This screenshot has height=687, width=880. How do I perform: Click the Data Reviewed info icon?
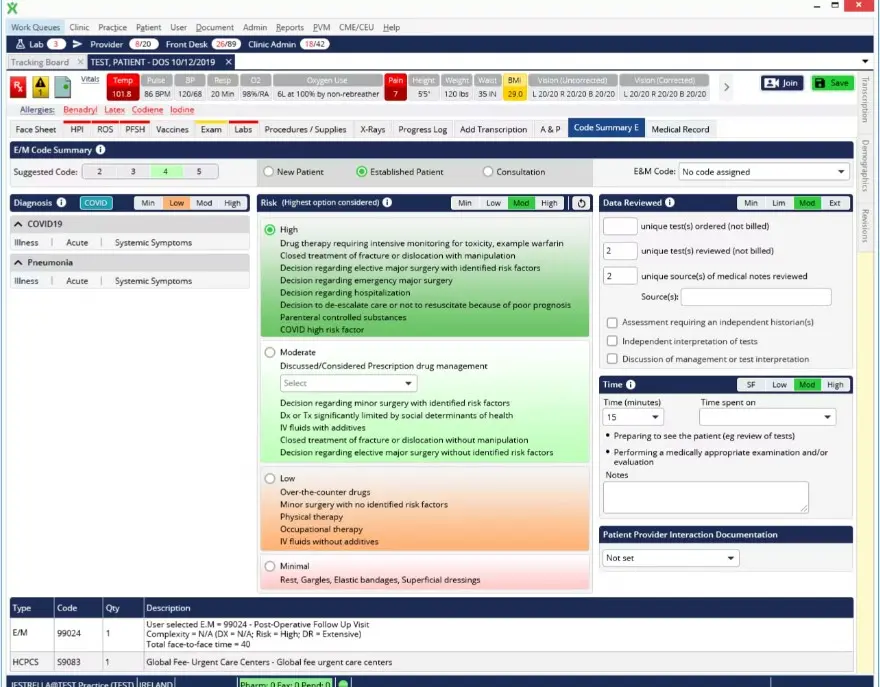point(670,203)
